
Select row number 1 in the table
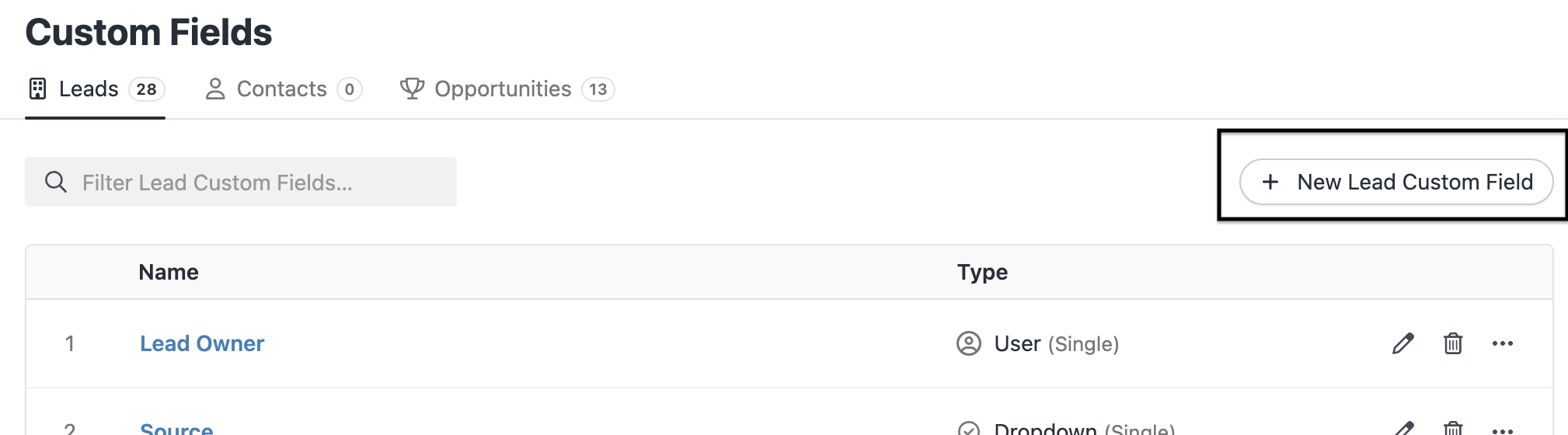70,343
